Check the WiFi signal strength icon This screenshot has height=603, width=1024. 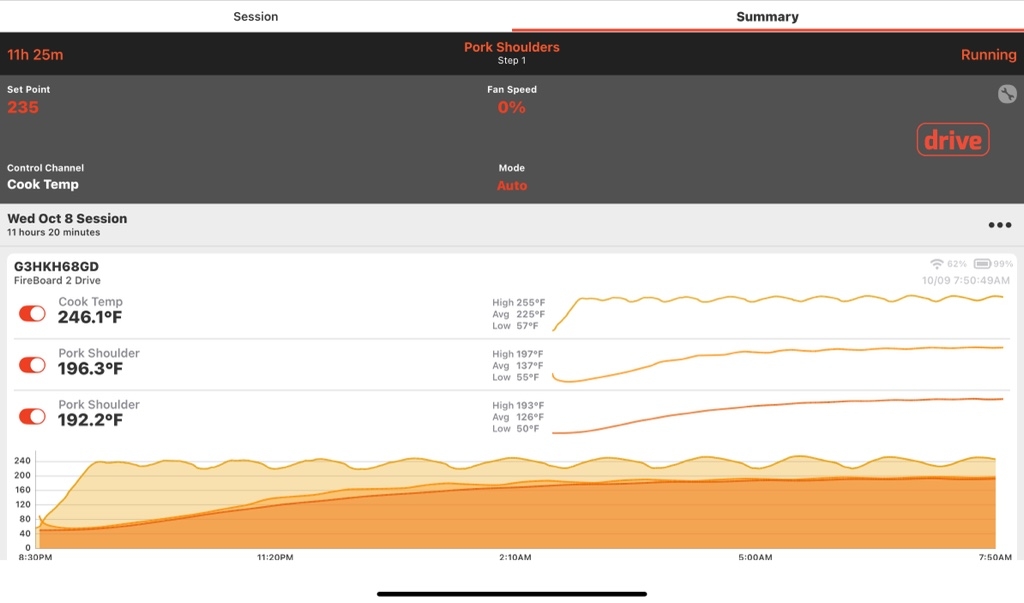(937, 264)
